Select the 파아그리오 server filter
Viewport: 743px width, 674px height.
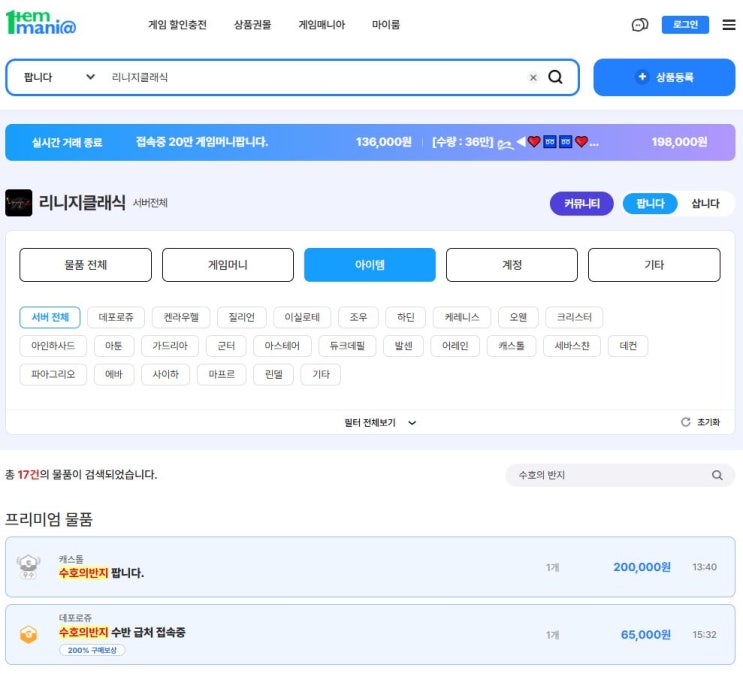pos(53,374)
